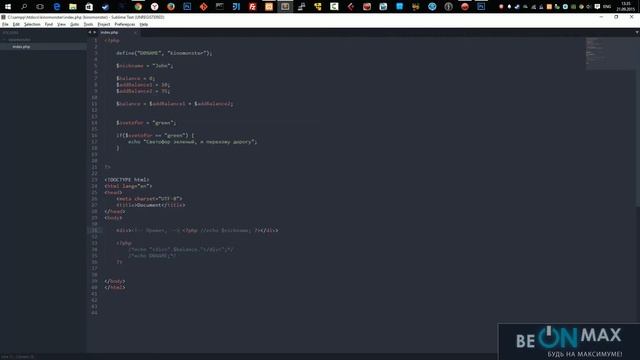The width and height of the screenshot is (640, 360).
Task: Close the index.php tab
Action: point(135,32)
